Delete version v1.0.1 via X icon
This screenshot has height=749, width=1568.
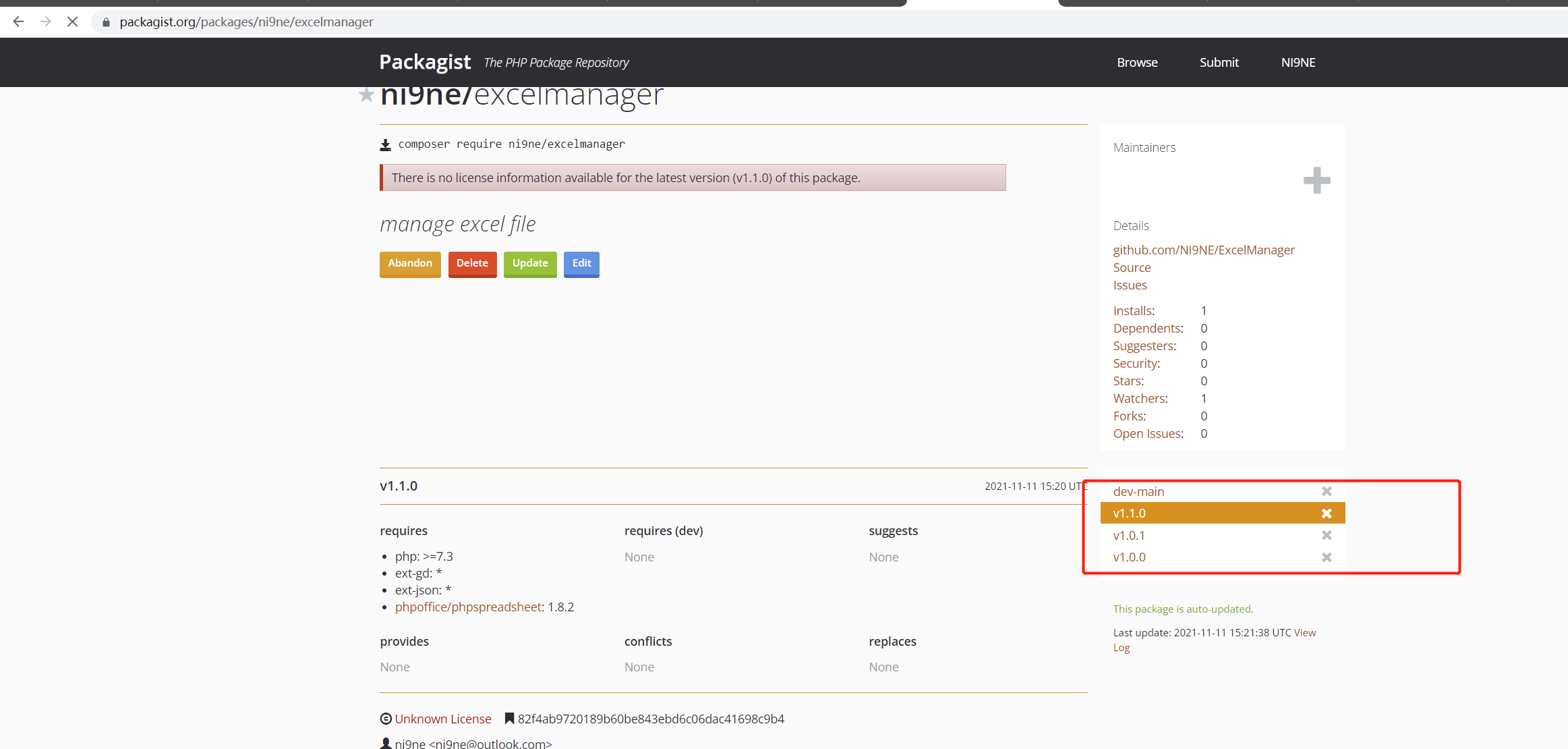coord(1326,535)
